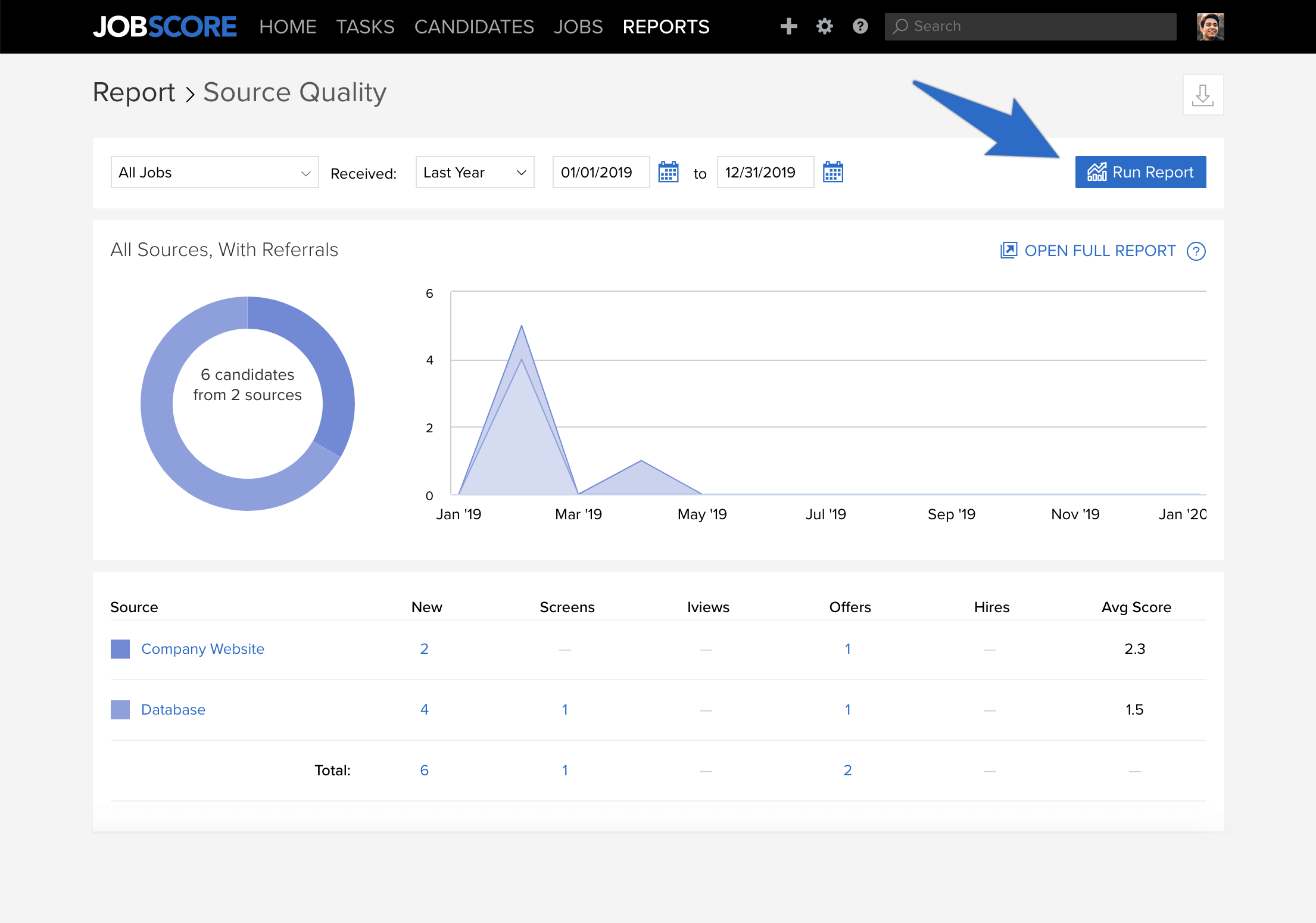Click Total Screens count 1
This screenshot has height=923, width=1316.
565,771
